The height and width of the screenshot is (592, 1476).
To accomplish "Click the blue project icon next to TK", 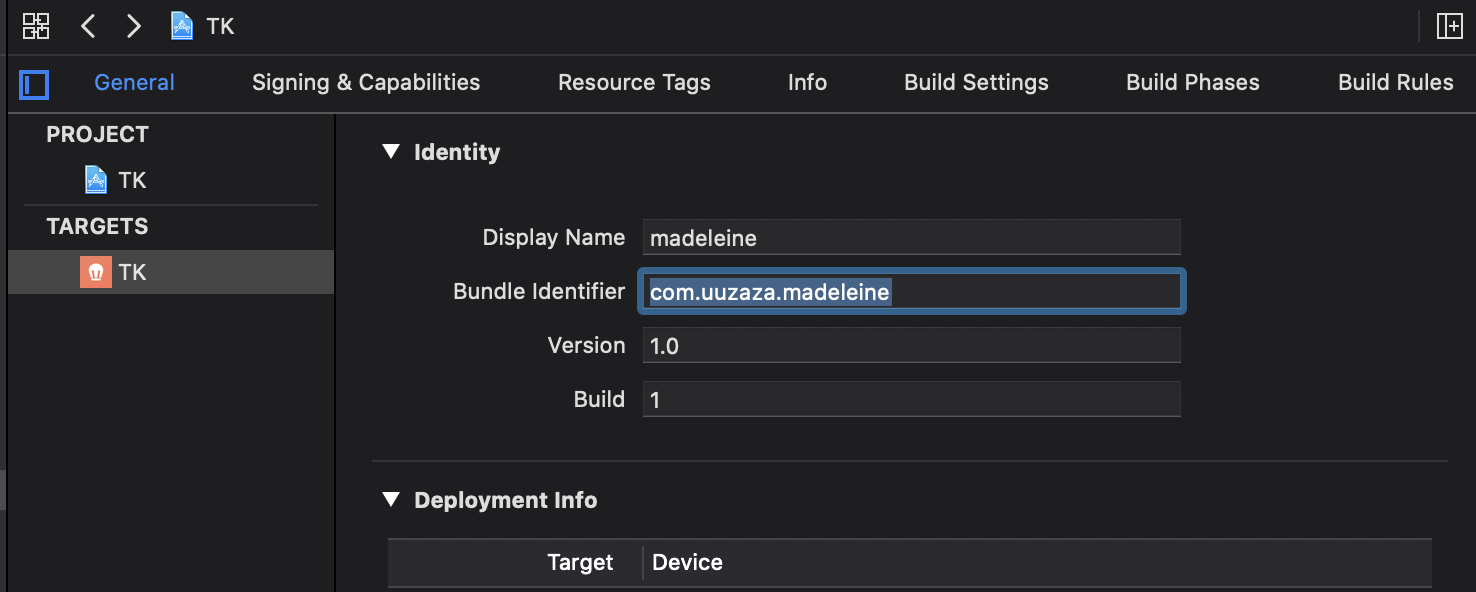I will click(96, 180).
